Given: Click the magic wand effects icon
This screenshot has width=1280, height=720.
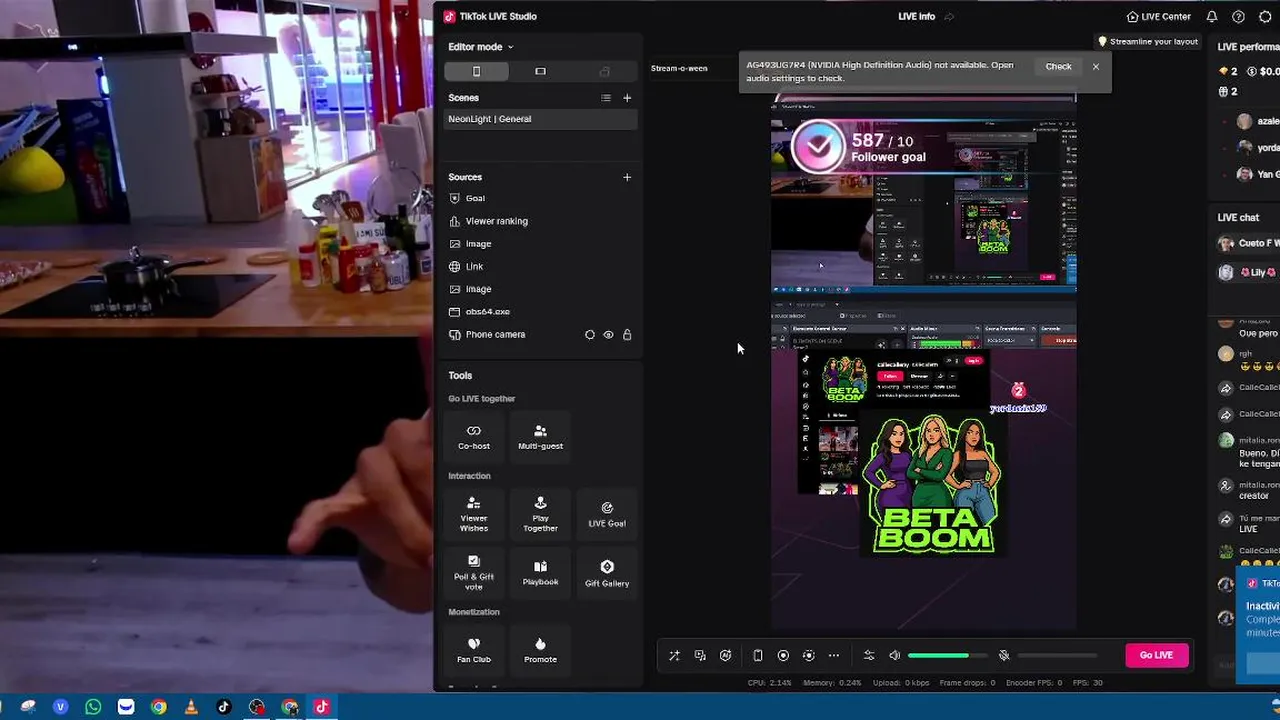Looking at the screenshot, I should [x=674, y=656].
